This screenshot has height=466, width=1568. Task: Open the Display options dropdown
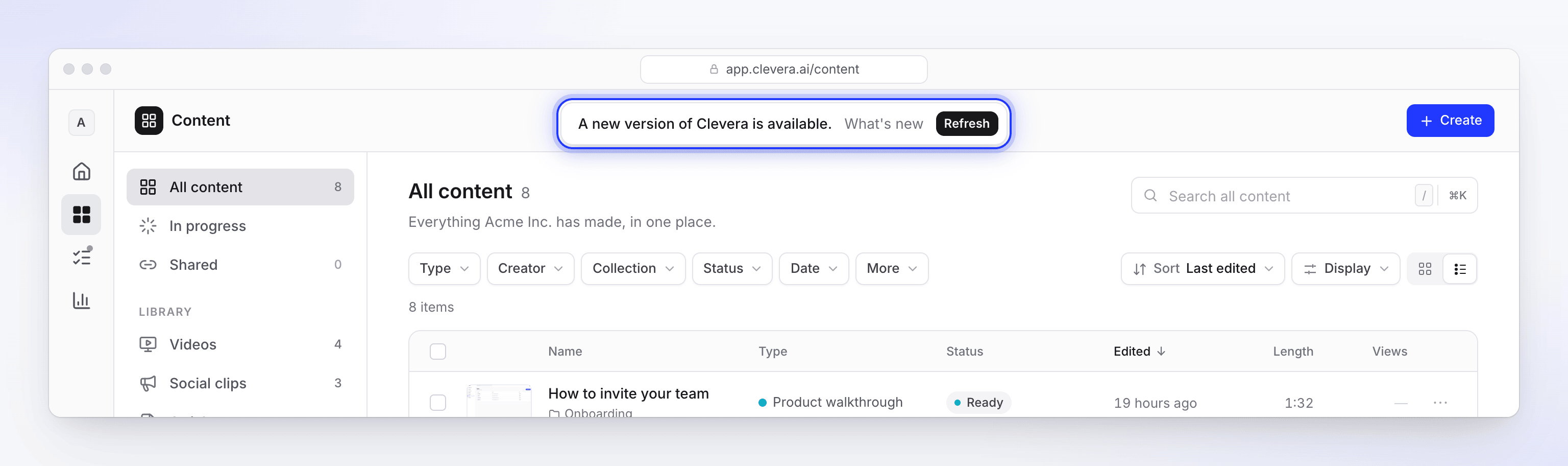[1345, 269]
